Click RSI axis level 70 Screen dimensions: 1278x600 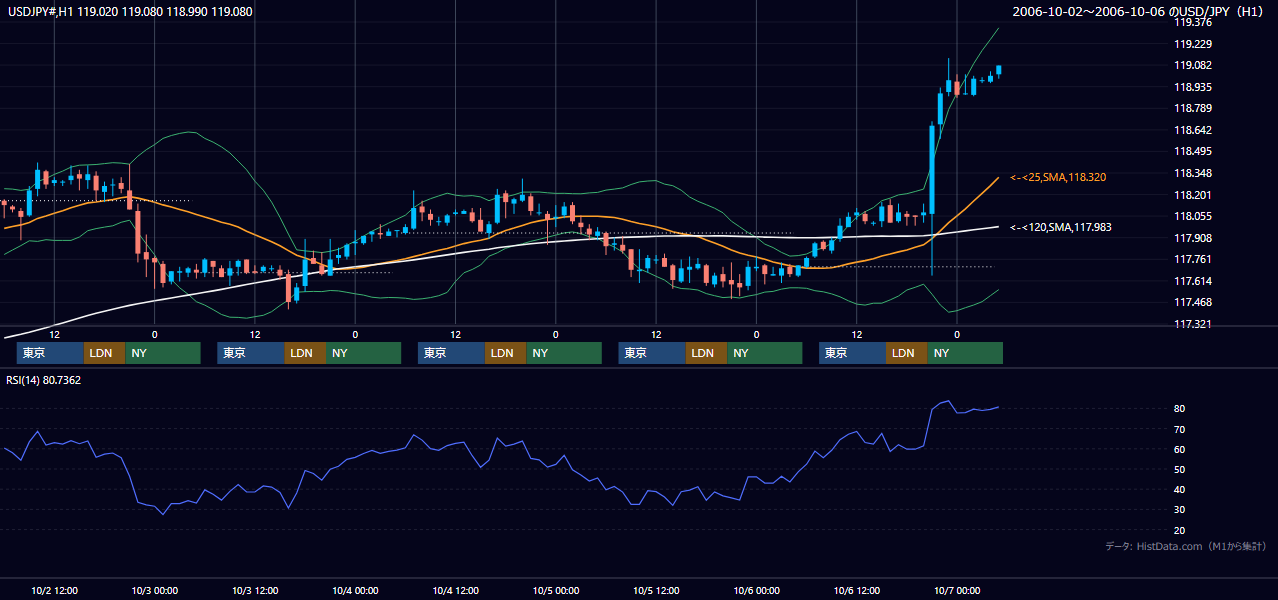[1179, 429]
